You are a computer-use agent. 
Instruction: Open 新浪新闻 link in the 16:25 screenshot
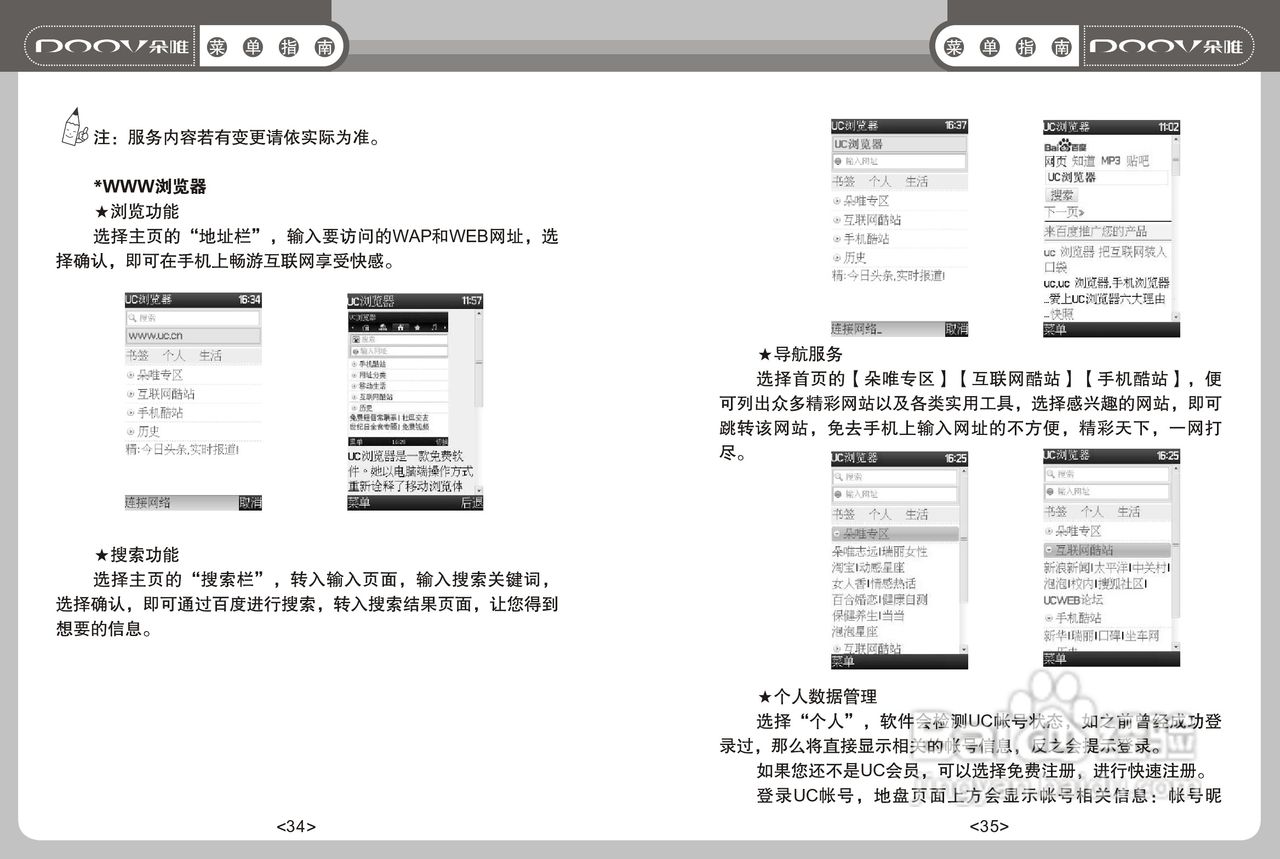coord(1066,567)
